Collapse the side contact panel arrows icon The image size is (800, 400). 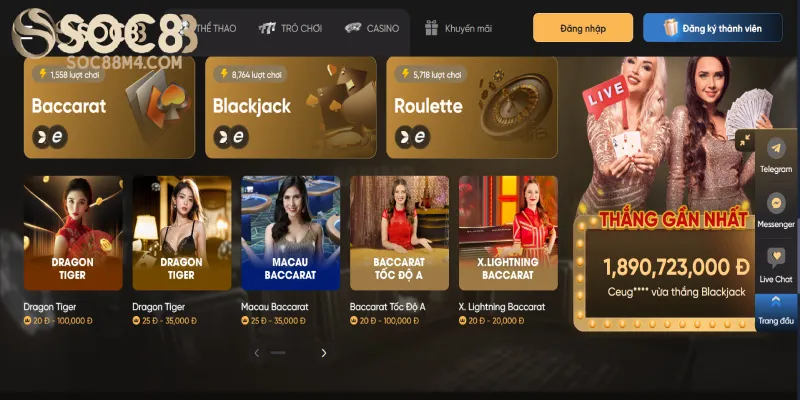744,141
